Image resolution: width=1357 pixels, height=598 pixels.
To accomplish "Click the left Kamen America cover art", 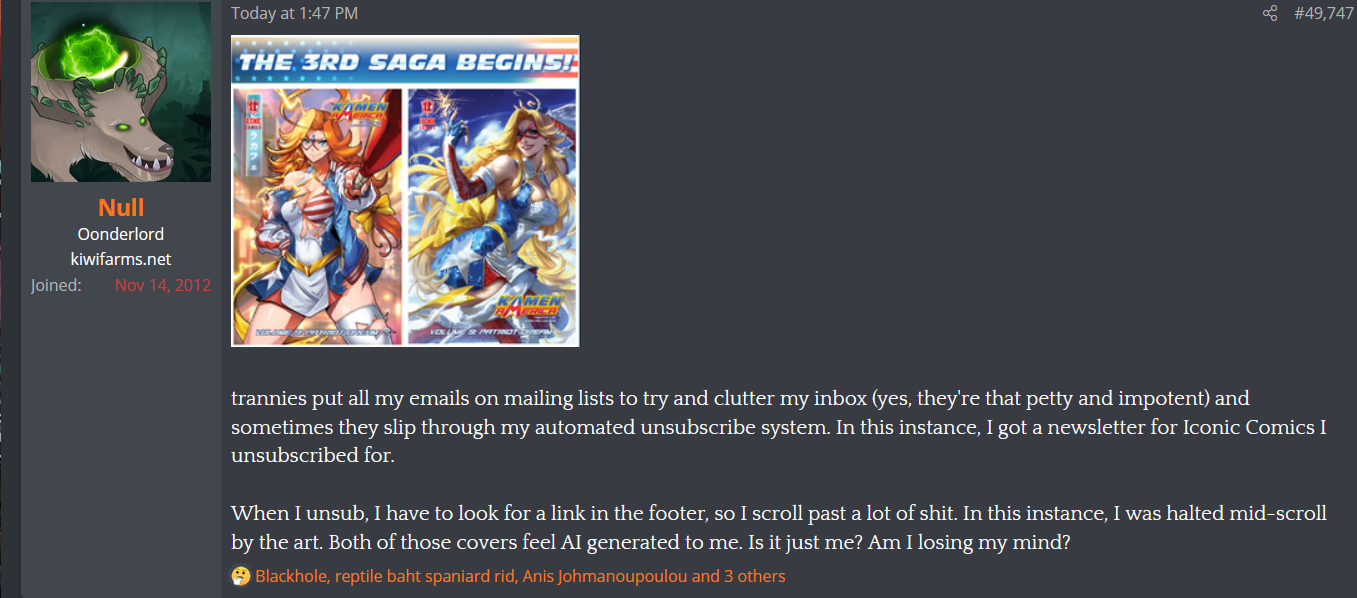I will coord(317,215).
